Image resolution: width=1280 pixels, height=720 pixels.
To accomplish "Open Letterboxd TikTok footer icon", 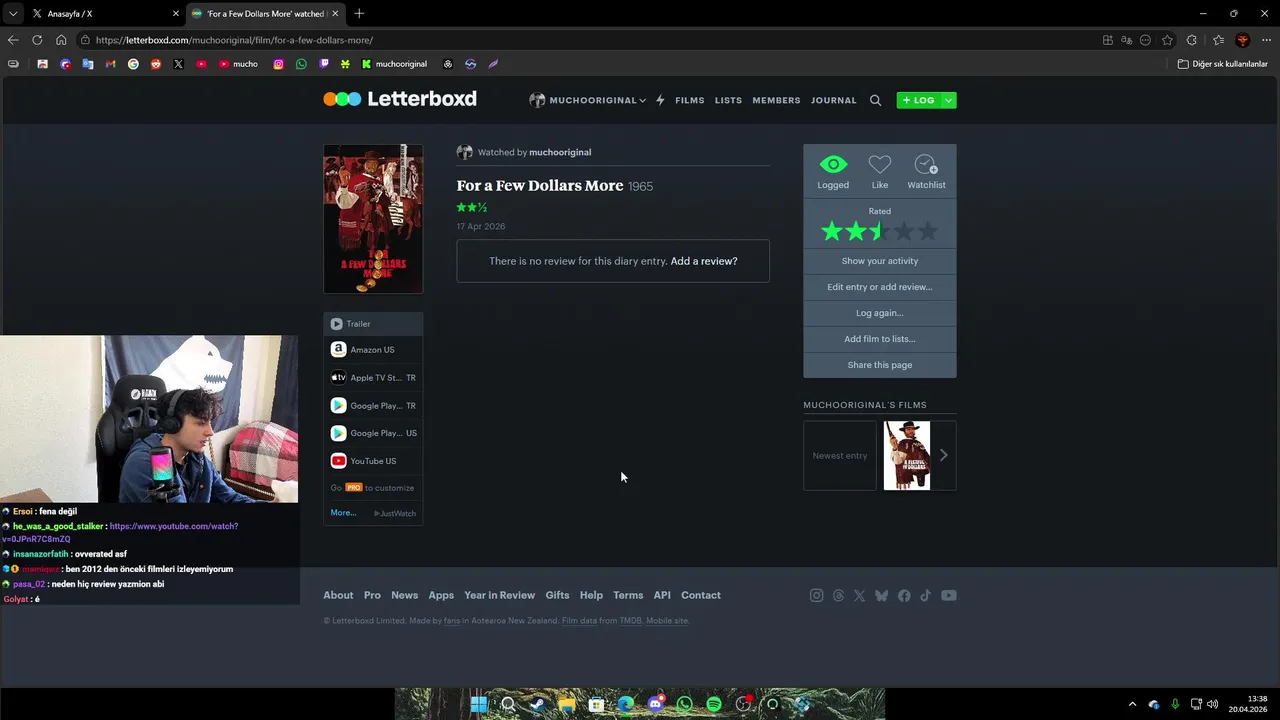I will pos(925,595).
